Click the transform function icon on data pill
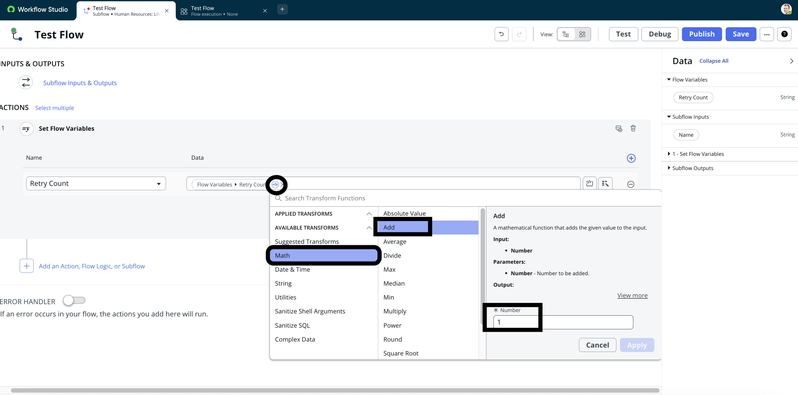798x395 pixels. (275, 184)
